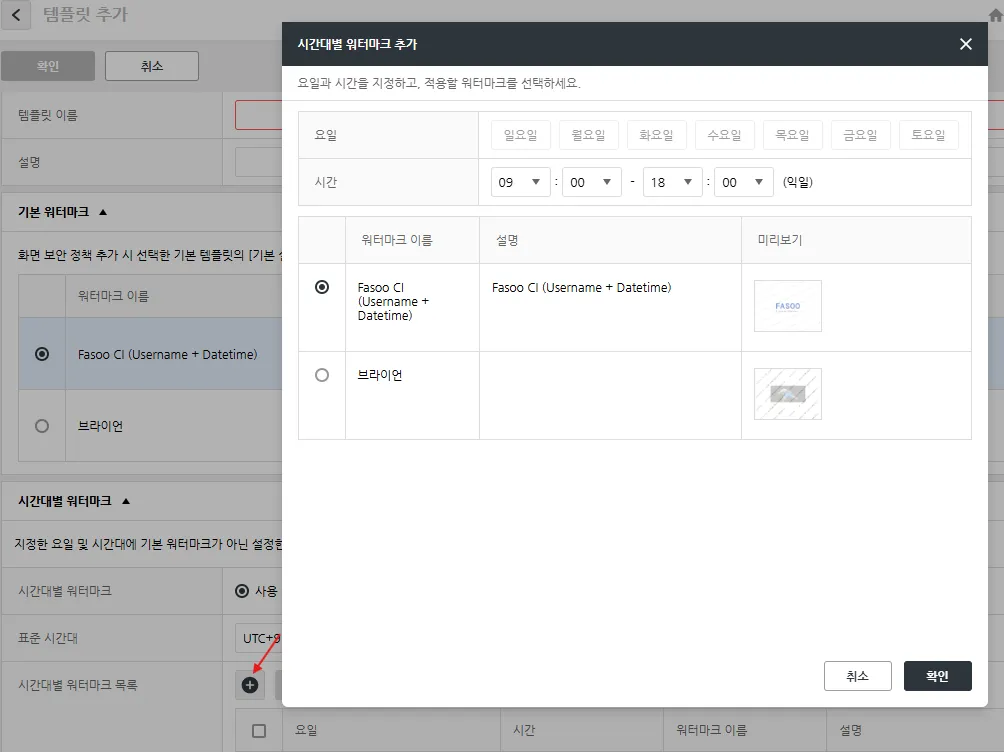The width and height of the screenshot is (1004, 752).
Task: Collapse the 시간대별 워터마크 section
Action: 126,501
